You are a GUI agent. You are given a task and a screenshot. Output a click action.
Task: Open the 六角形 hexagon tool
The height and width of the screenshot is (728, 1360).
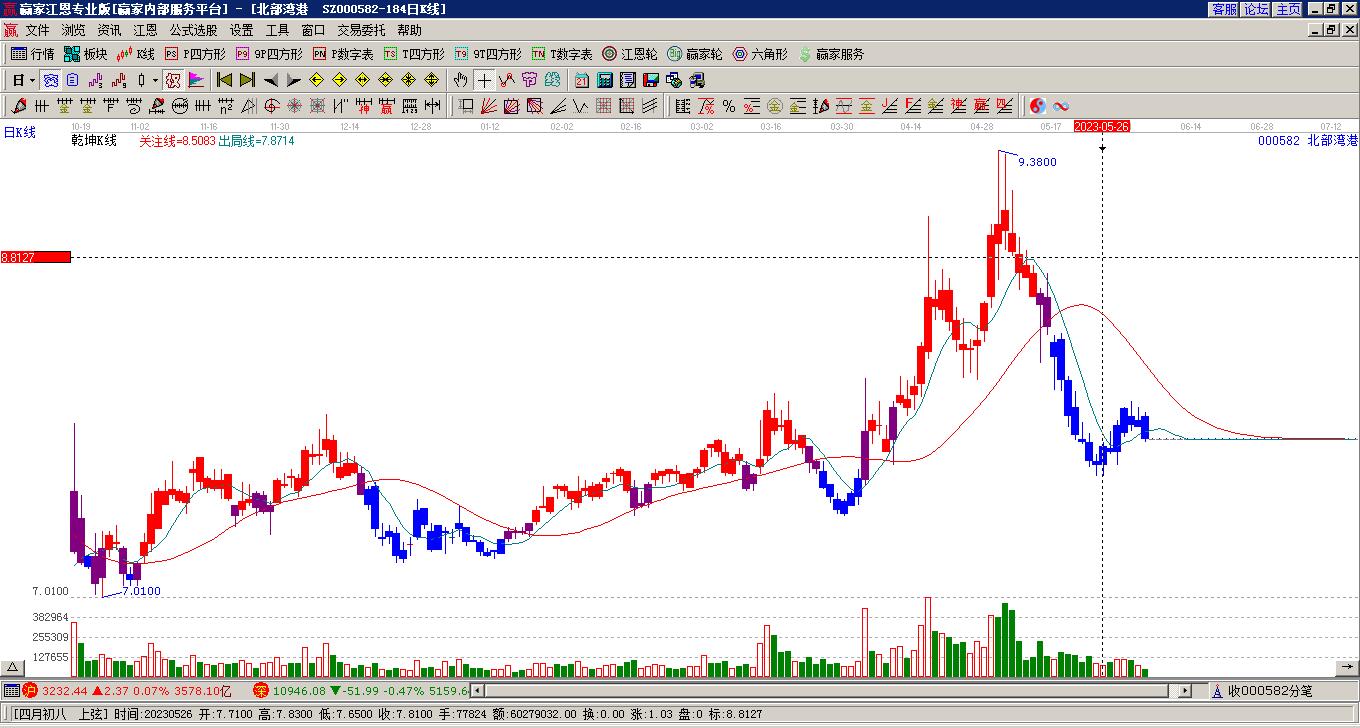point(760,54)
